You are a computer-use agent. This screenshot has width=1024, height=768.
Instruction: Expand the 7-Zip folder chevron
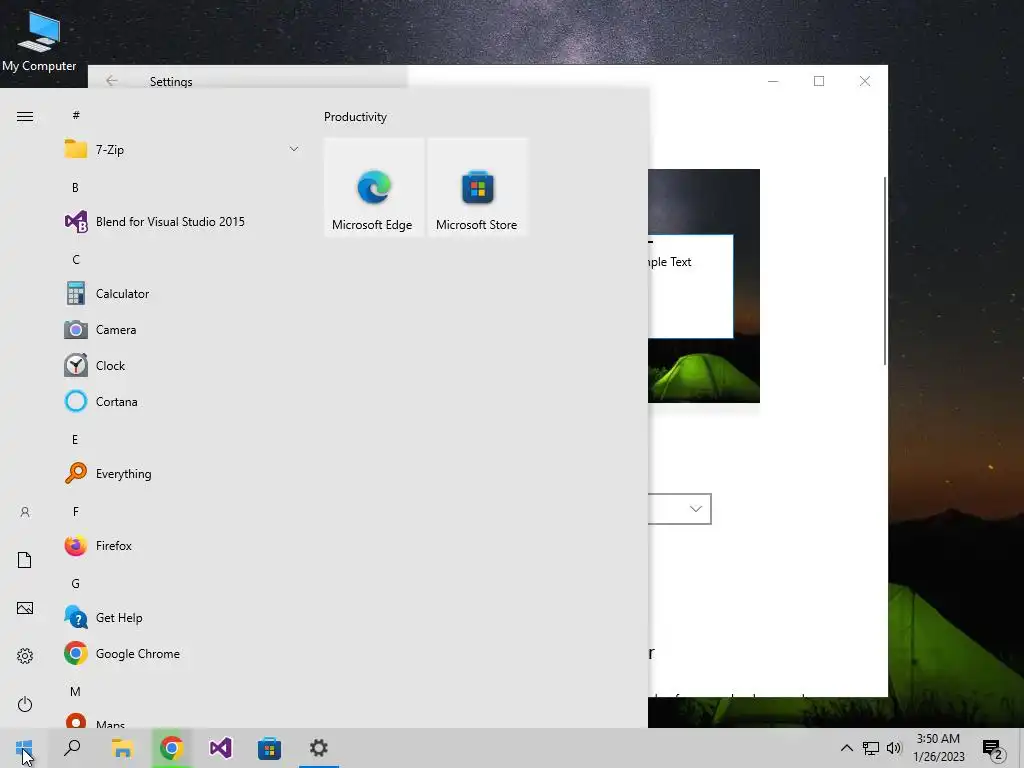(294, 150)
